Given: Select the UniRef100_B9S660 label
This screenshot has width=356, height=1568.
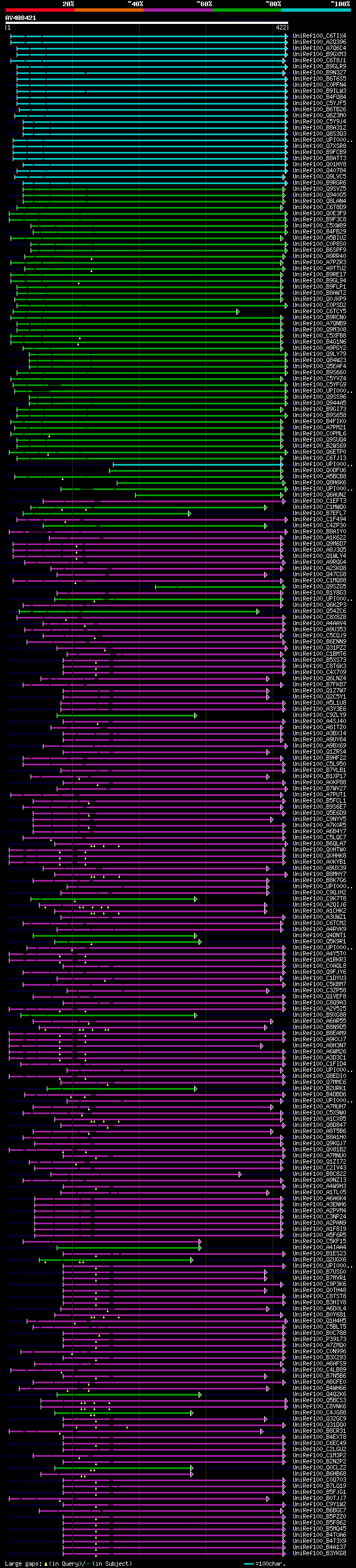Looking at the screenshot, I should pos(319,372).
